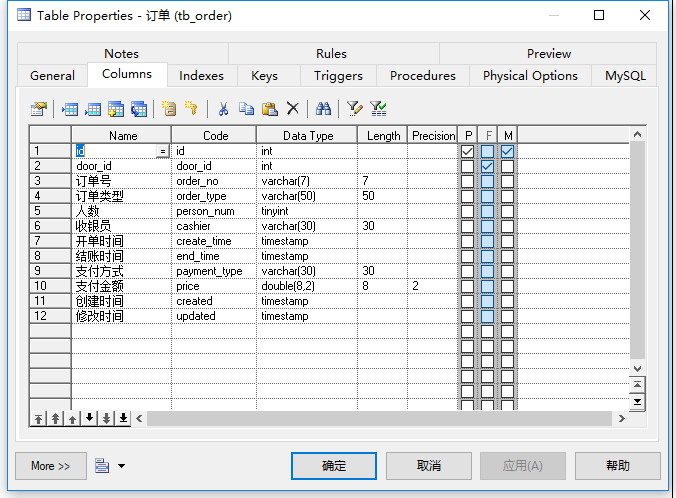Screen dimensions: 676x498
Task: Click the properties menu icon beside More
Action: pos(102,466)
